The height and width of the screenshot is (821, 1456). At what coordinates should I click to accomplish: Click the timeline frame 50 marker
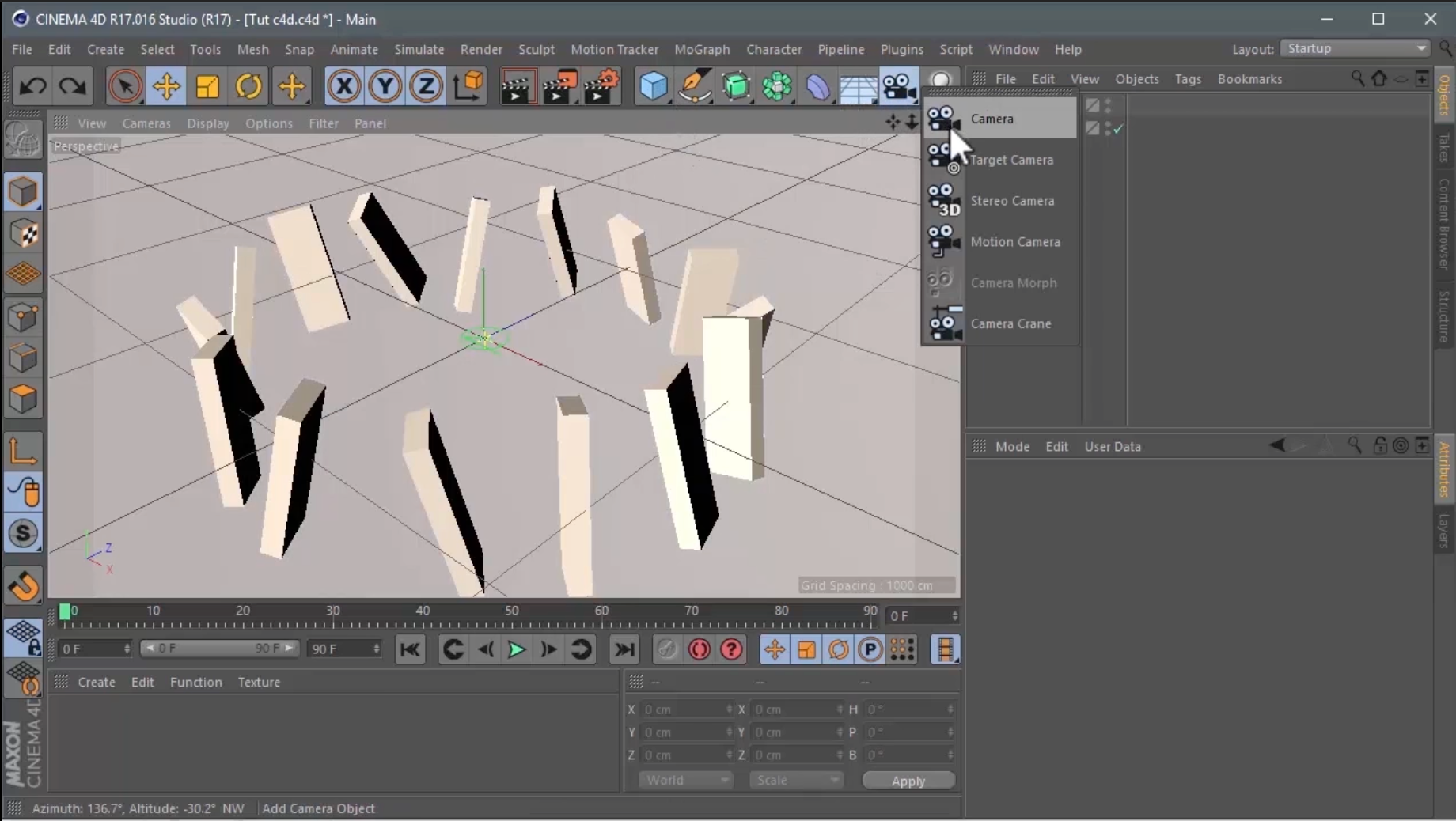pyautogui.click(x=512, y=611)
